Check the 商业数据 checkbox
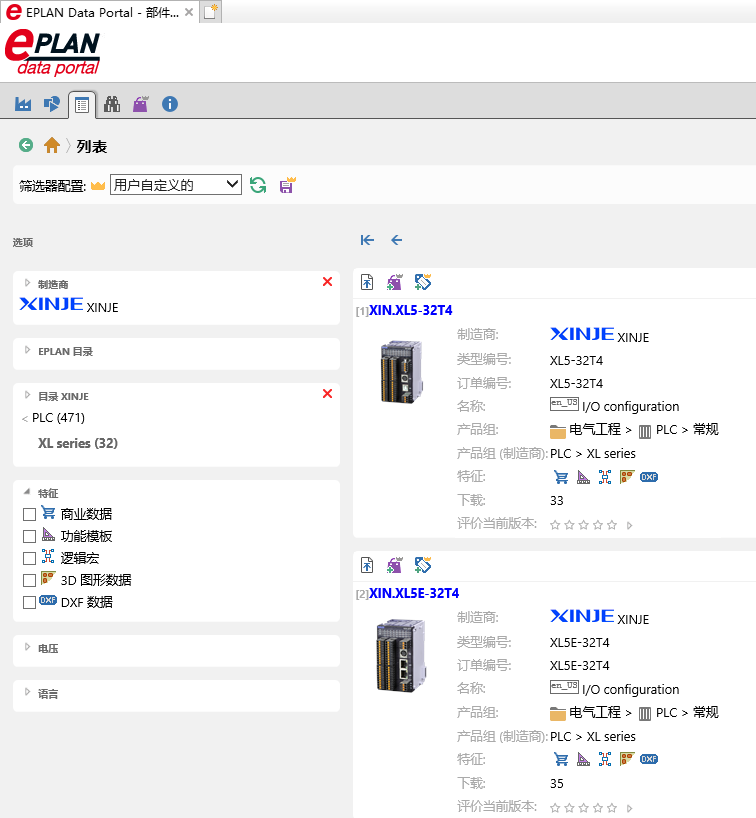The image size is (756, 818). click(x=29, y=514)
